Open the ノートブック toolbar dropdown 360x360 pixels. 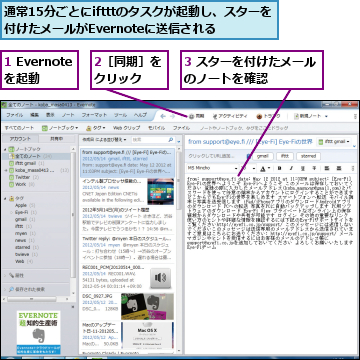tap(60, 128)
